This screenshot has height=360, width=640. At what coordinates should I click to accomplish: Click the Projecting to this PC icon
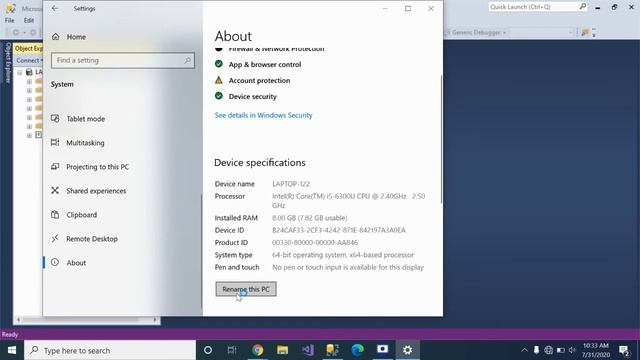pyautogui.click(x=55, y=167)
